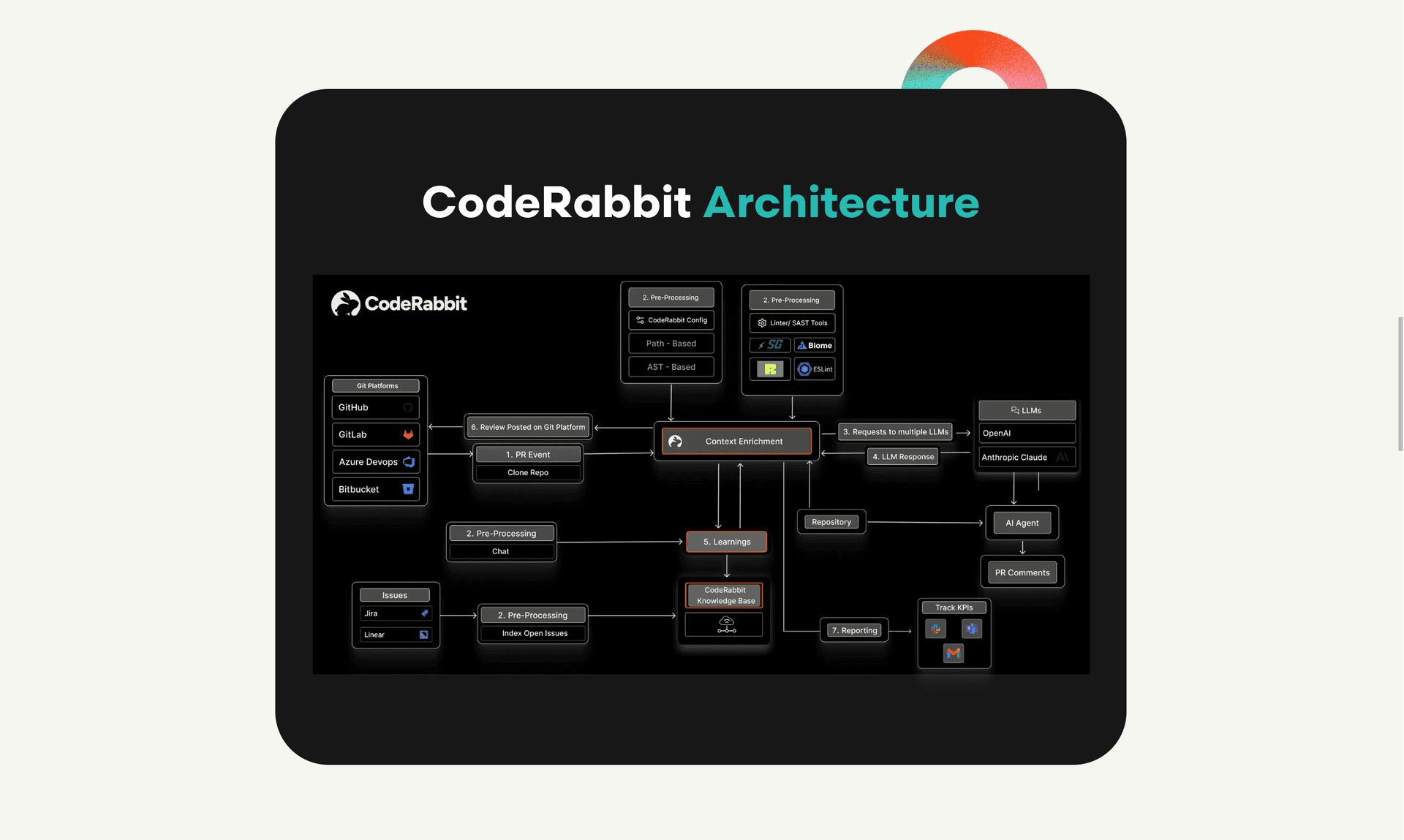This screenshot has width=1404, height=840.
Task: Click the 'Index Open Issues' box
Action: click(534, 633)
